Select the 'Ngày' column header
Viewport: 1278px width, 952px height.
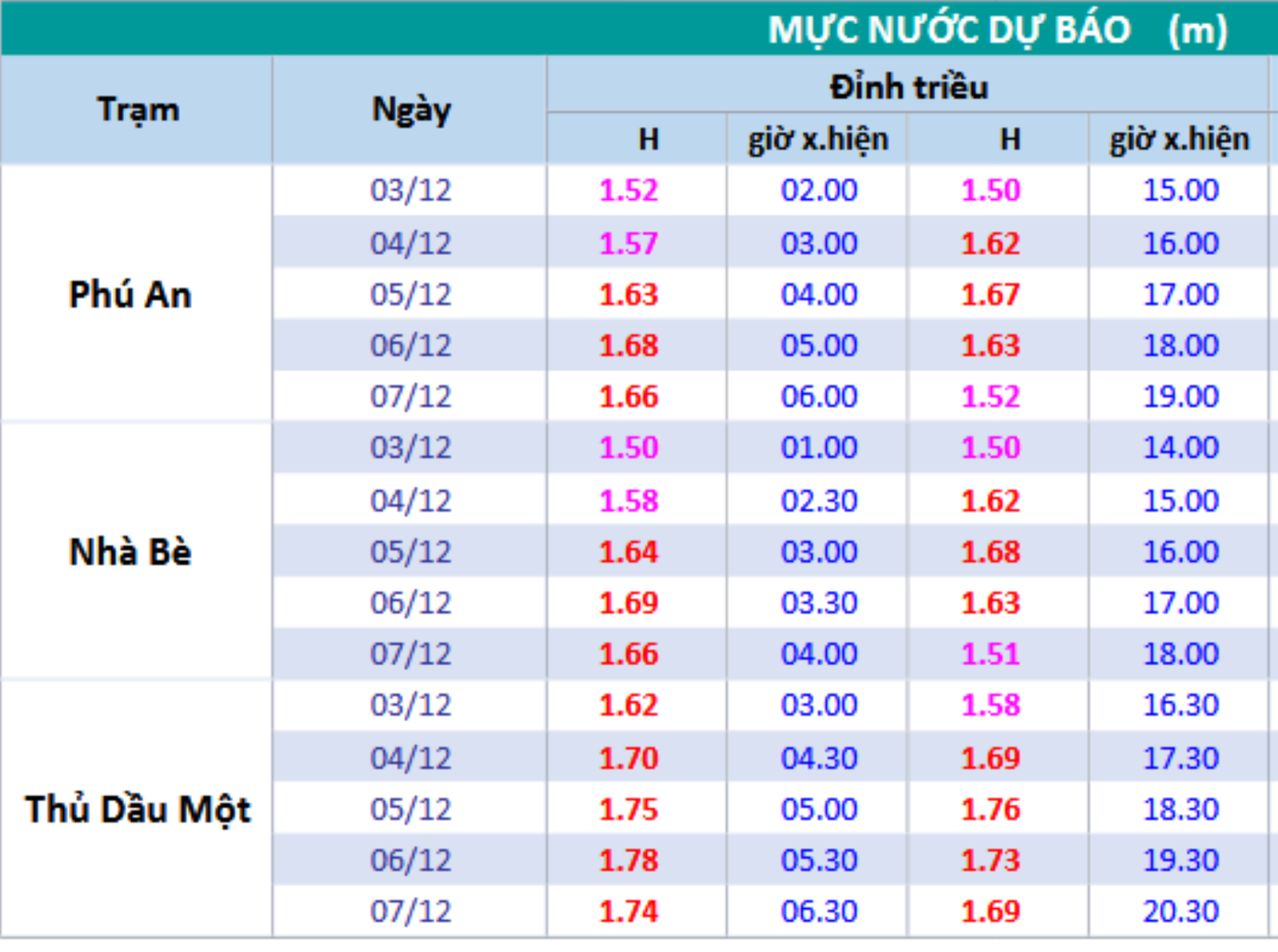(411, 109)
